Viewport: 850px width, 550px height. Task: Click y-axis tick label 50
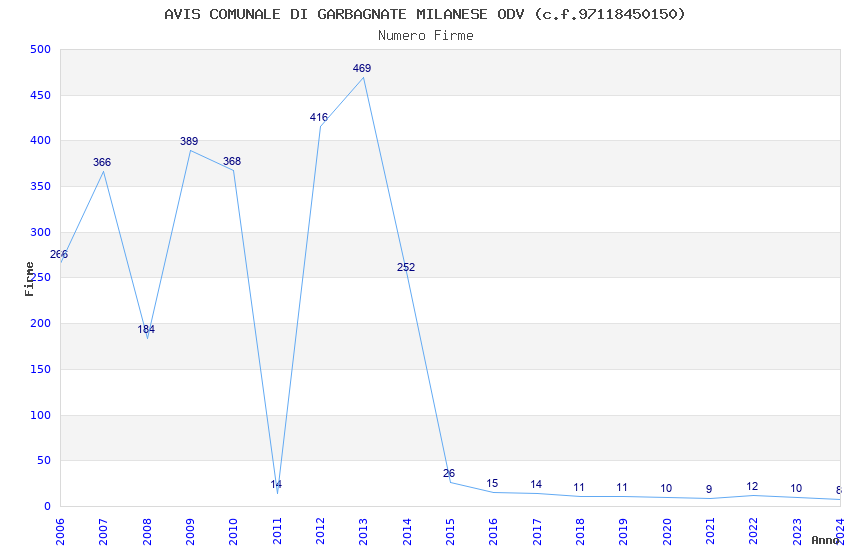pos(44,461)
